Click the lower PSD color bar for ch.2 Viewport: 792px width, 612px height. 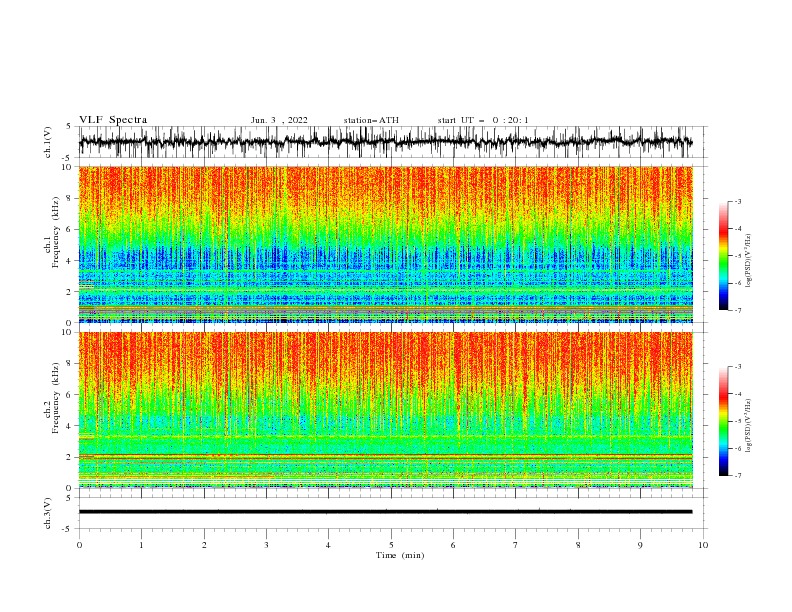[724, 421]
